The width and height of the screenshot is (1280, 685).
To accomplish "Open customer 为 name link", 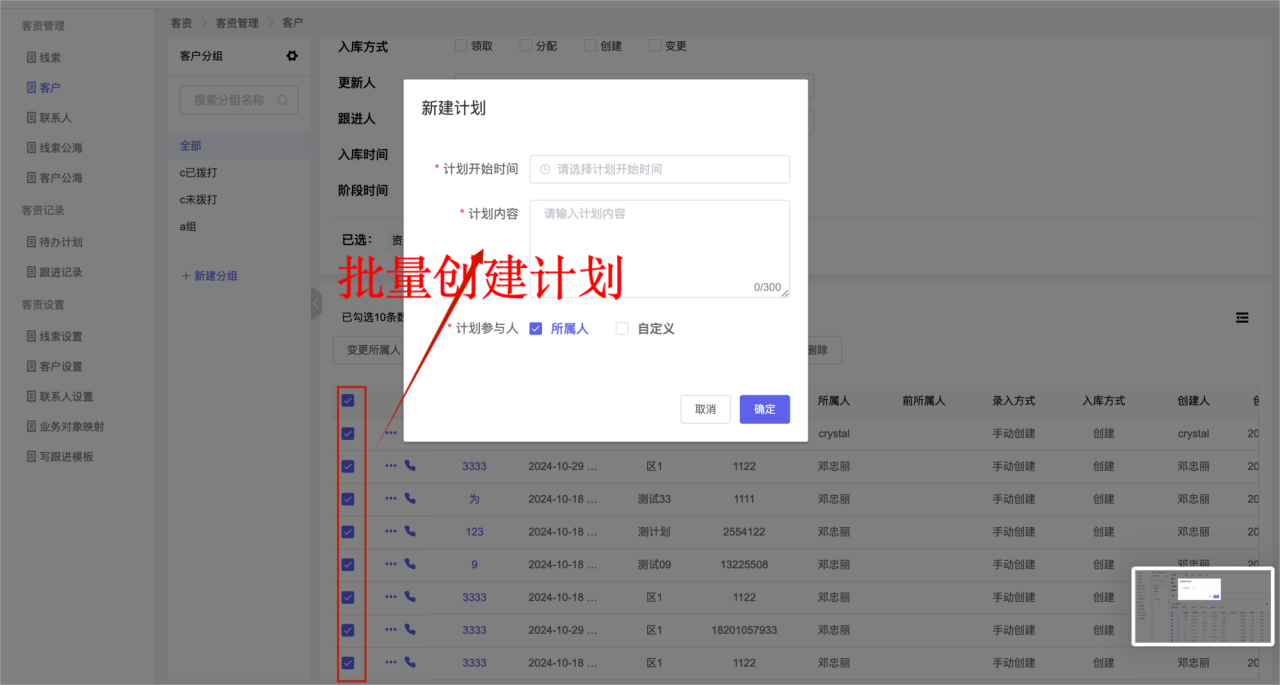I will point(474,499).
